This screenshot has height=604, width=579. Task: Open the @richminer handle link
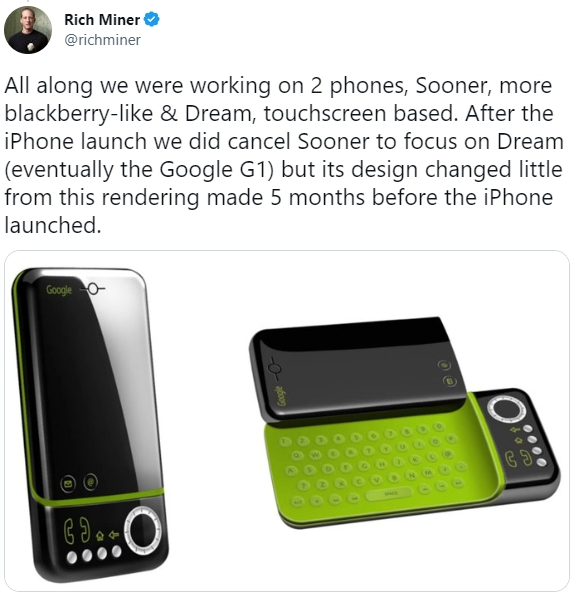(x=102, y=40)
